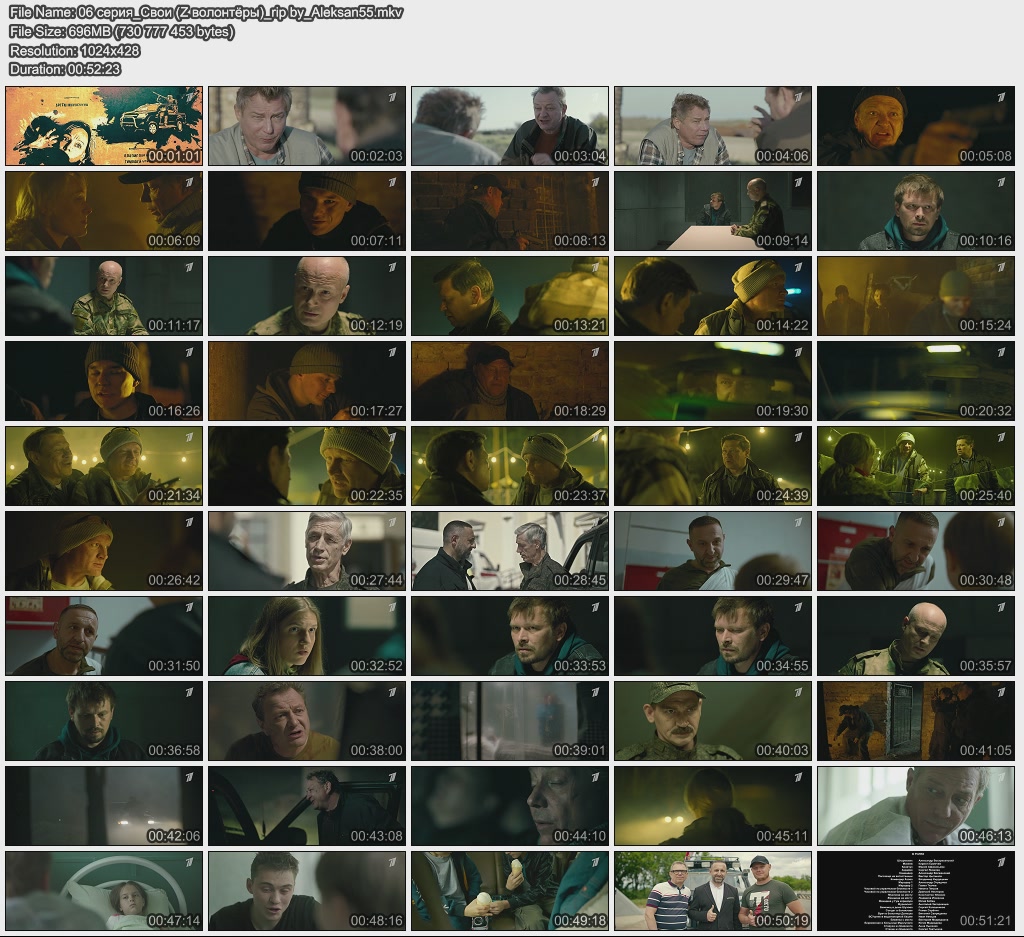Viewport: 1024px width, 937px height.
Task: Click the Duration 00:52:23 text
Action: pos(64,69)
